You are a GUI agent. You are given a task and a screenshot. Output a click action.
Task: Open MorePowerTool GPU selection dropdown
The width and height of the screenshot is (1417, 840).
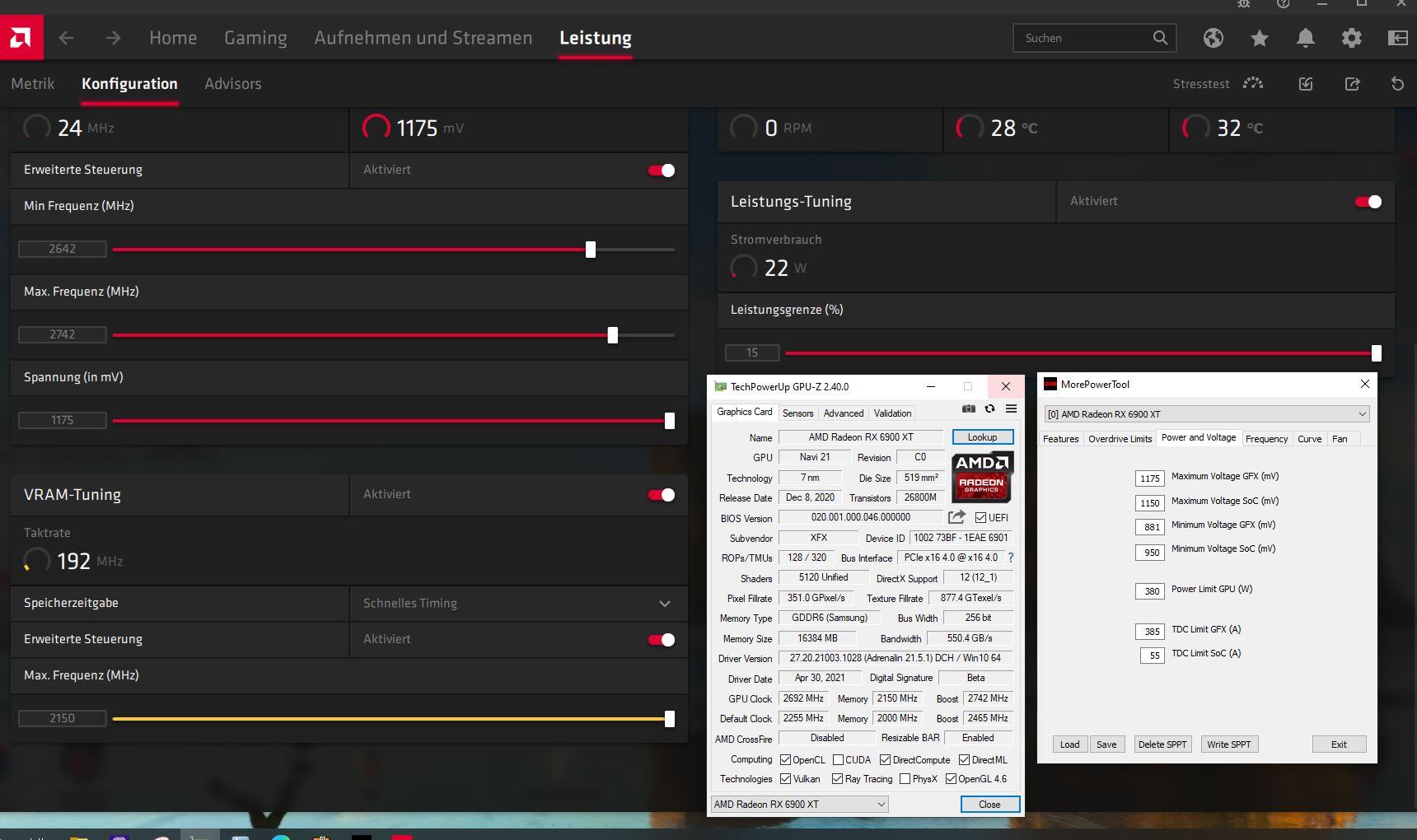[x=1206, y=414]
